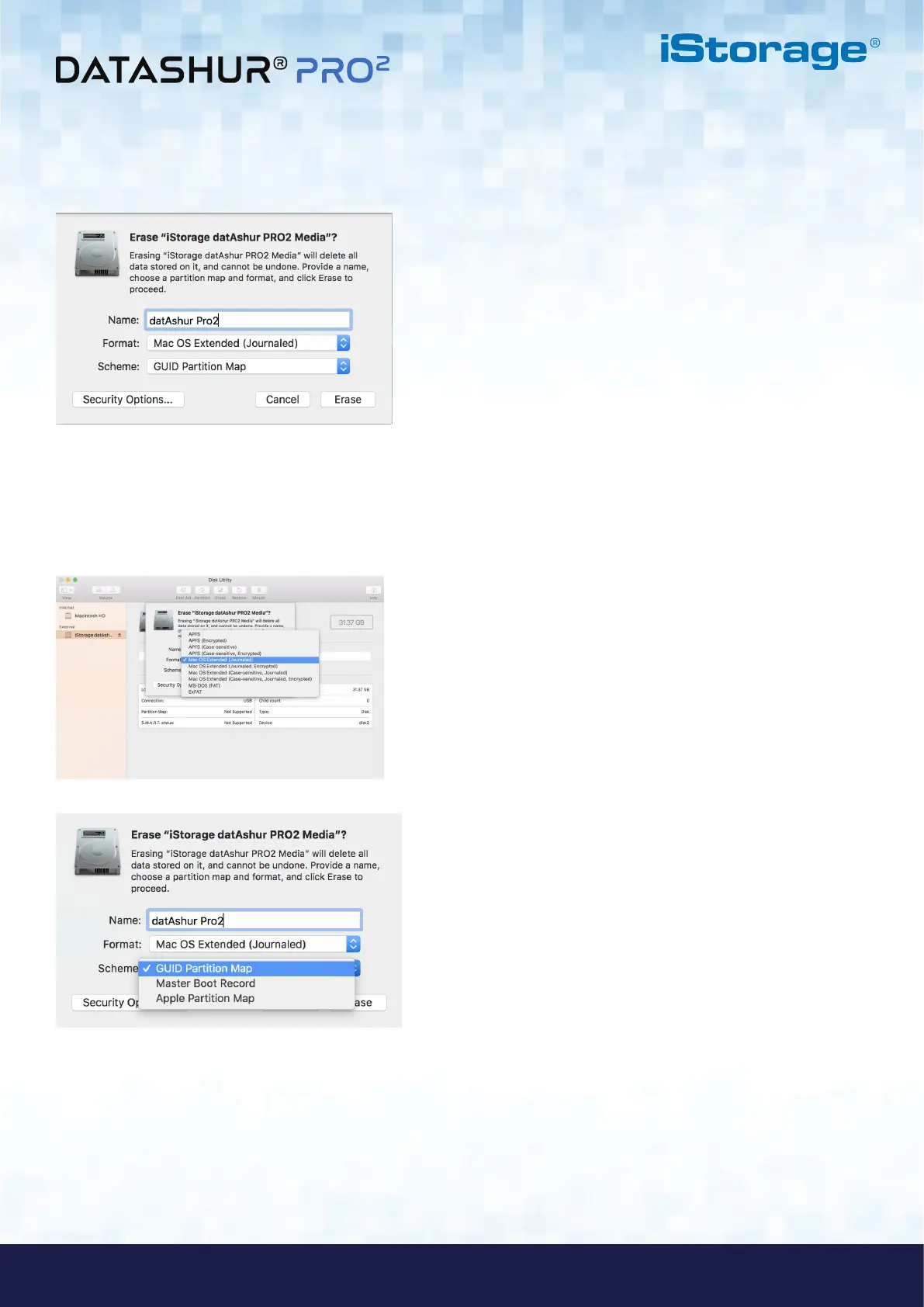The width and height of the screenshot is (924, 1307).
Task: Choose APFS (Case-sensitive, Encrypted) format option
Action: (250, 653)
